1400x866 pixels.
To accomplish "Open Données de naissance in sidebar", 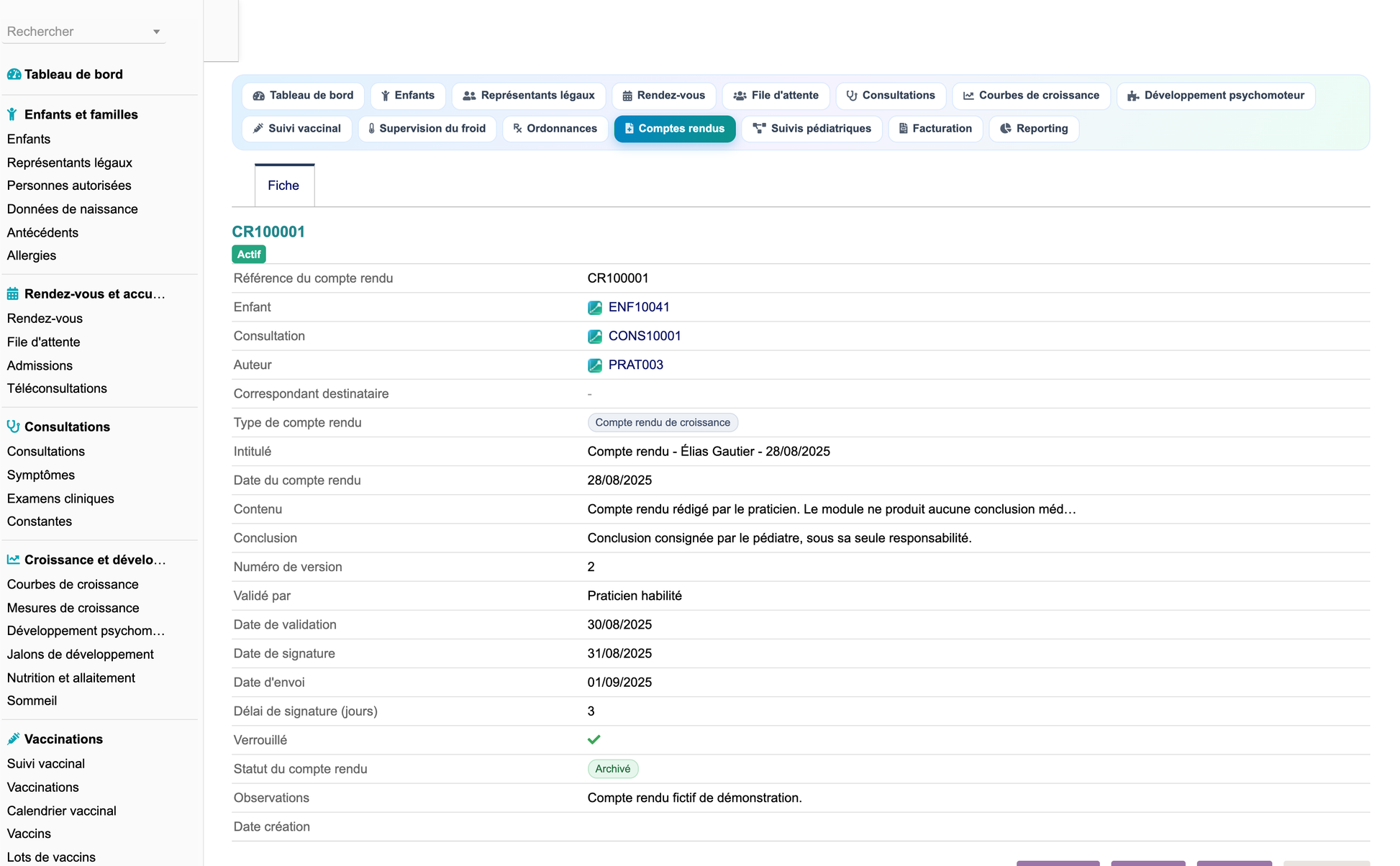I will coord(73,209).
